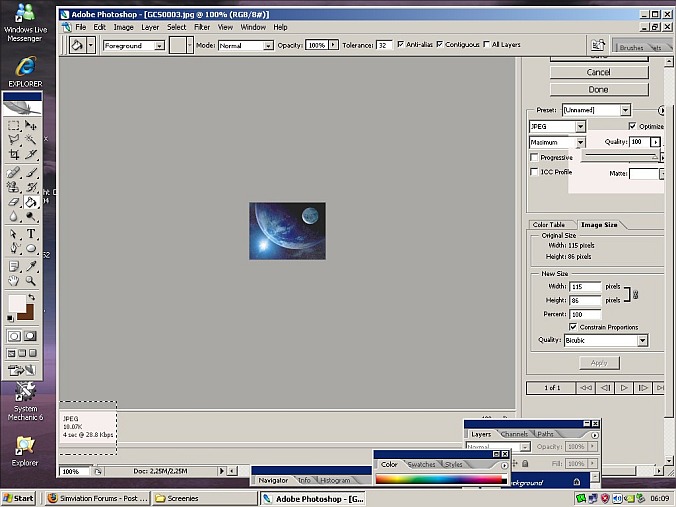Enable the Progressive checkbox
Image resolution: width=676 pixels, height=507 pixels.
534,157
